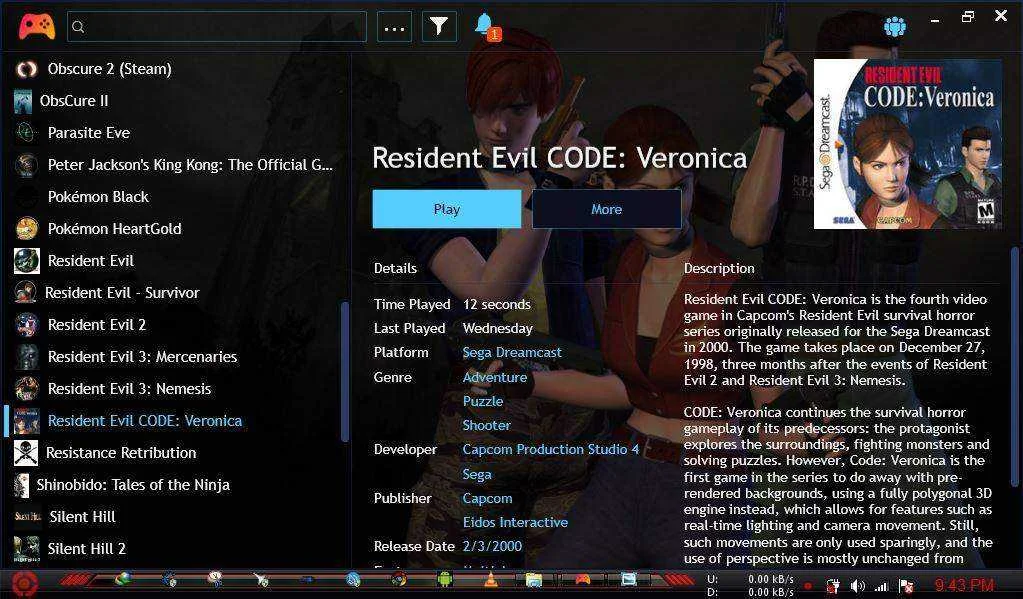Open Chrome from the taskbar
1023x599 pixels.
[399, 579]
